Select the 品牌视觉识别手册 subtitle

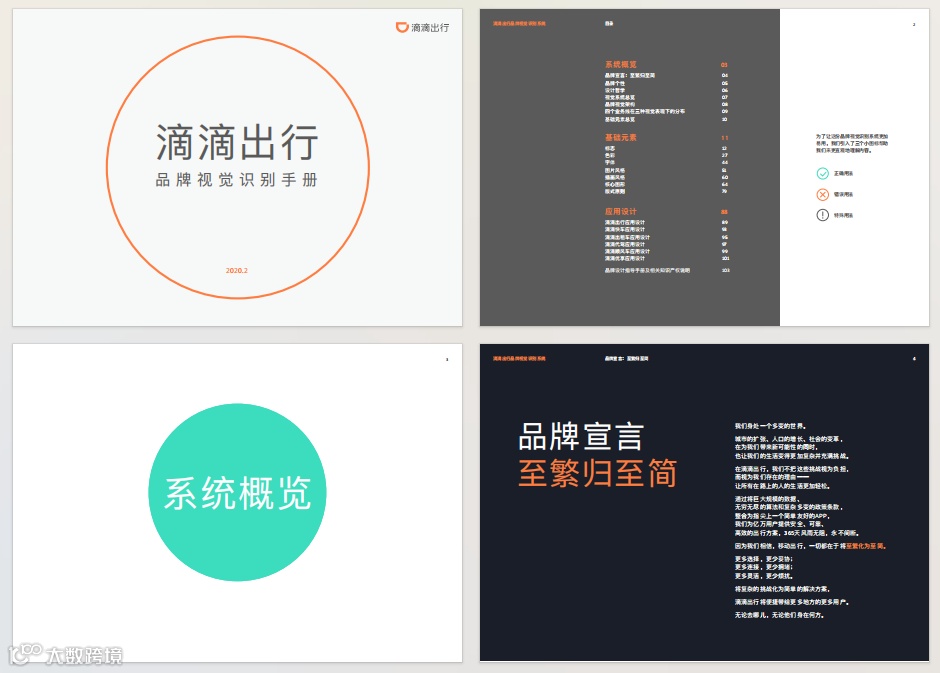coord(237,180)
